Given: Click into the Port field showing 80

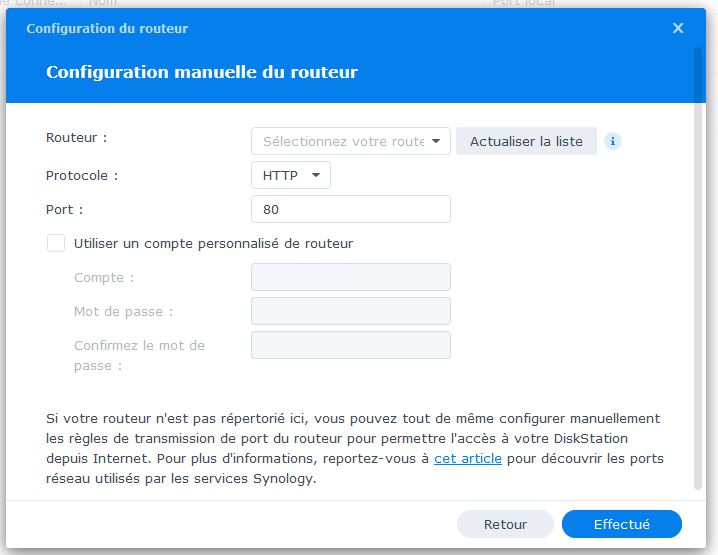Looking at the screenshot, I should click(x=350, y=209).
